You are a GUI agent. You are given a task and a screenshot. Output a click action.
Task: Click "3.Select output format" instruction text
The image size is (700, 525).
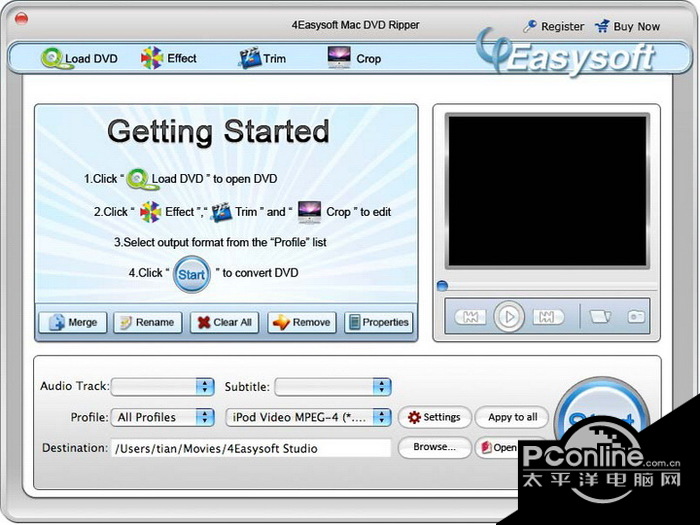tap(220, 242)
